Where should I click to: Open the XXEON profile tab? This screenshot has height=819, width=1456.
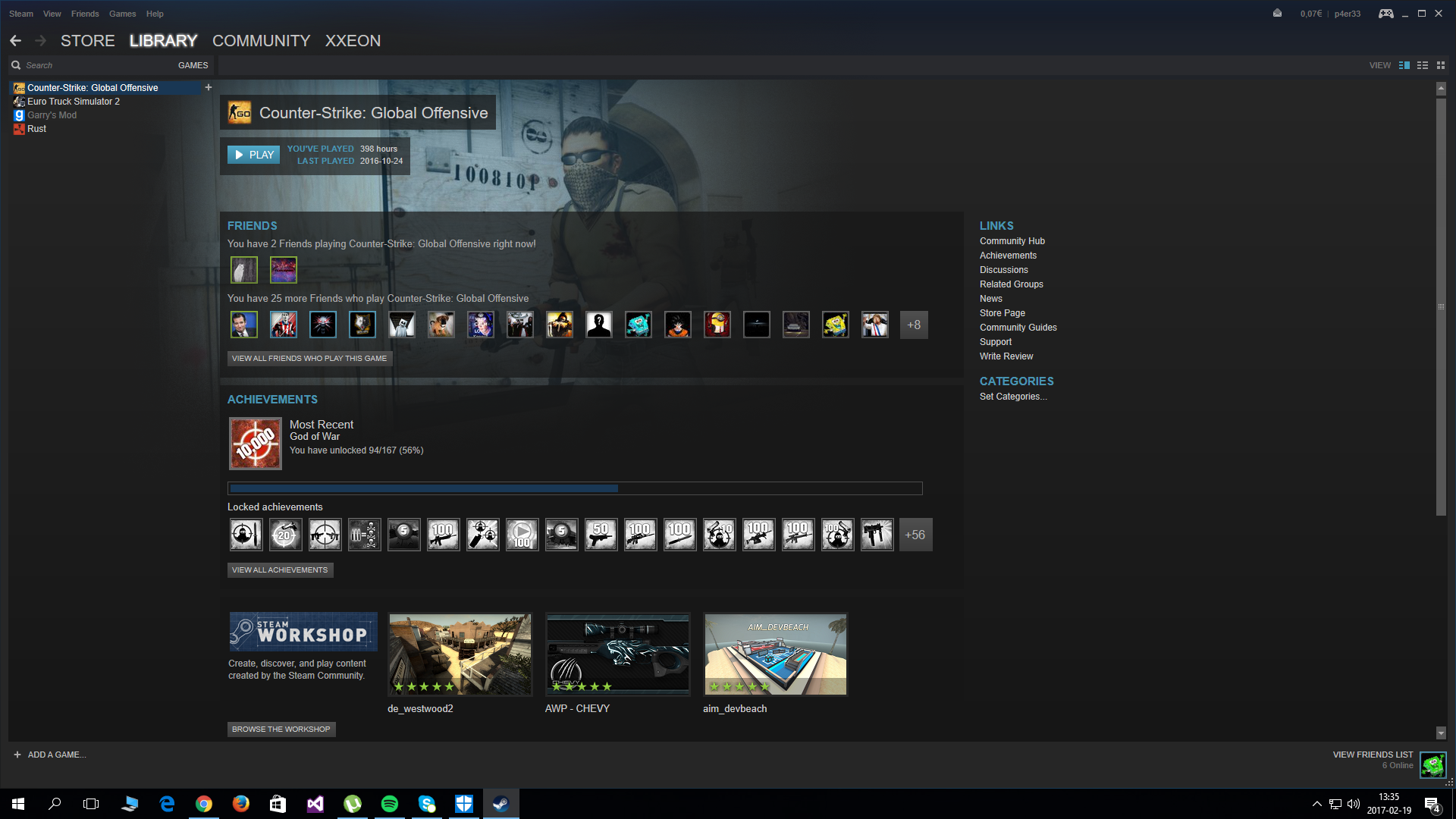[x=353, y=41]
